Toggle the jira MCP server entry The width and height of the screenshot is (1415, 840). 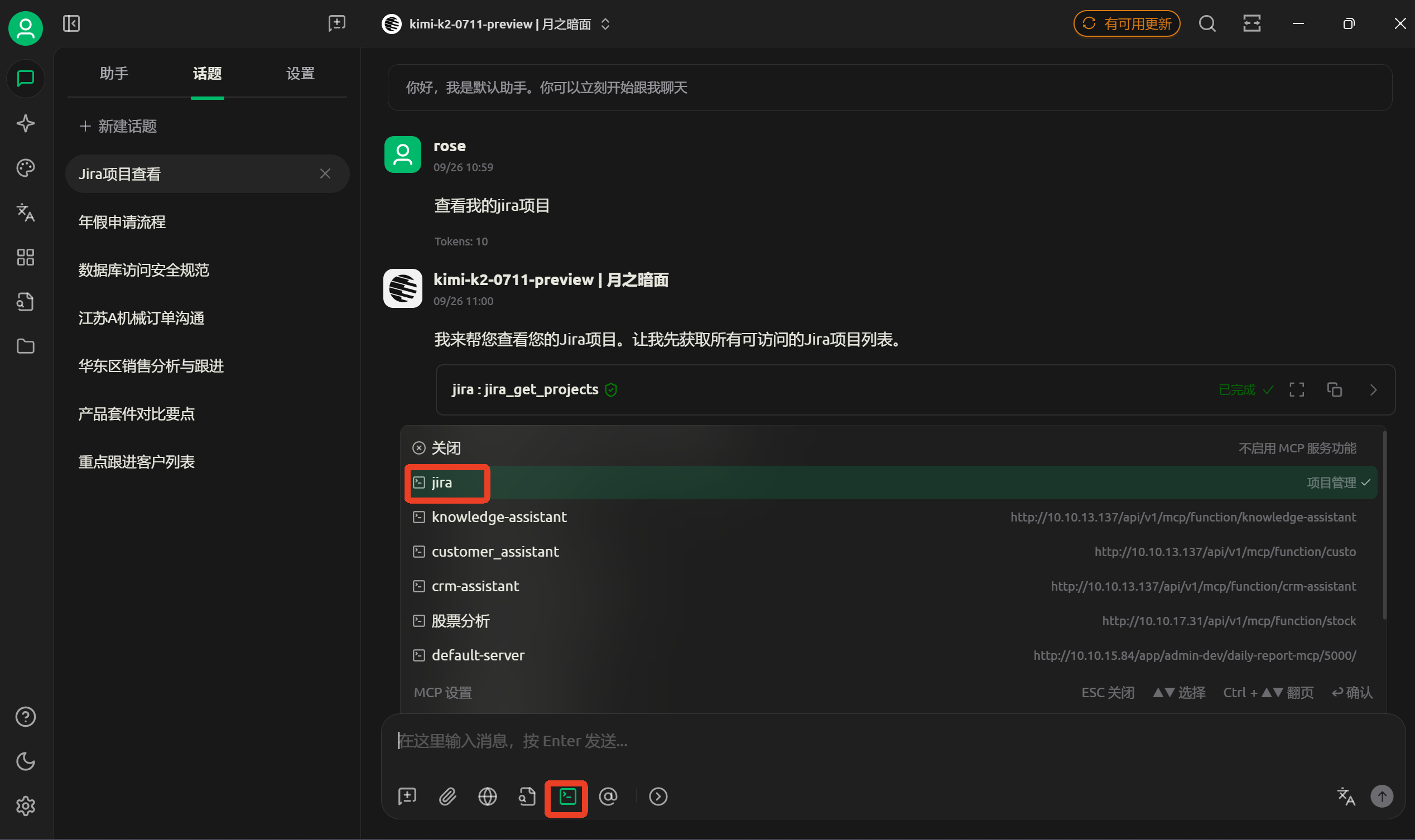click(442, 483)
